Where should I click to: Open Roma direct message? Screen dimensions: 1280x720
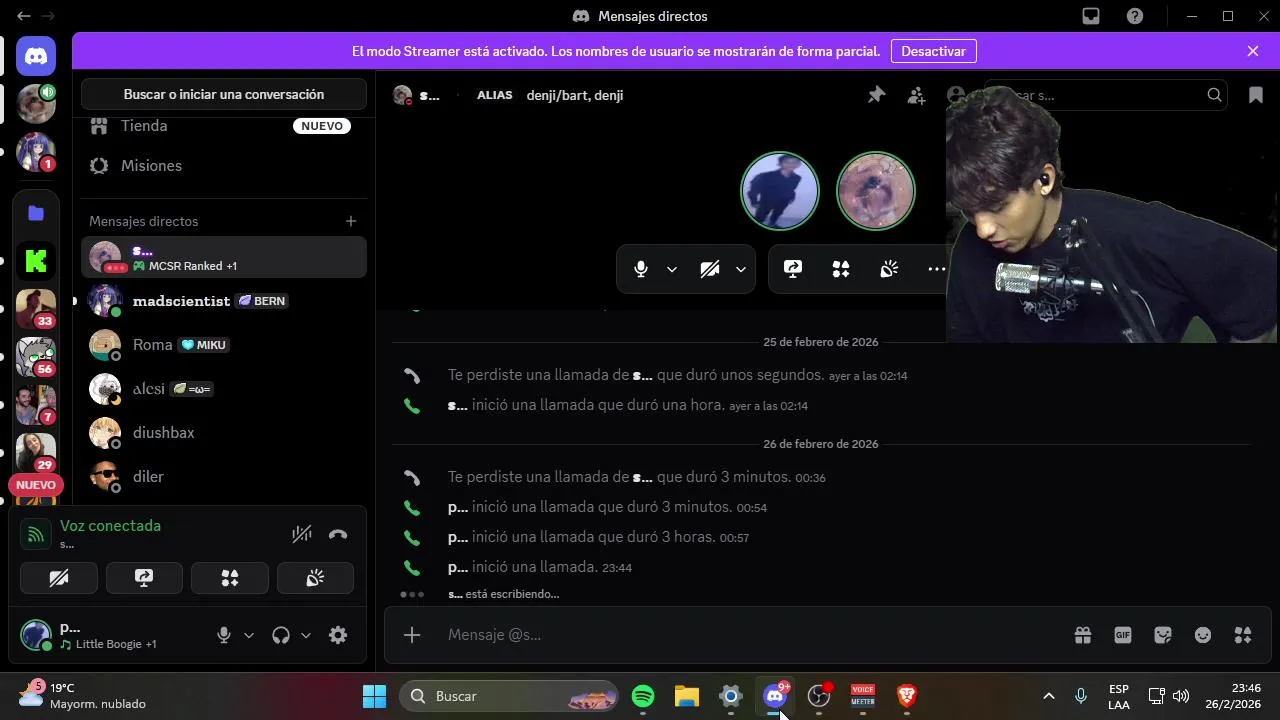[x=224, y=345]
